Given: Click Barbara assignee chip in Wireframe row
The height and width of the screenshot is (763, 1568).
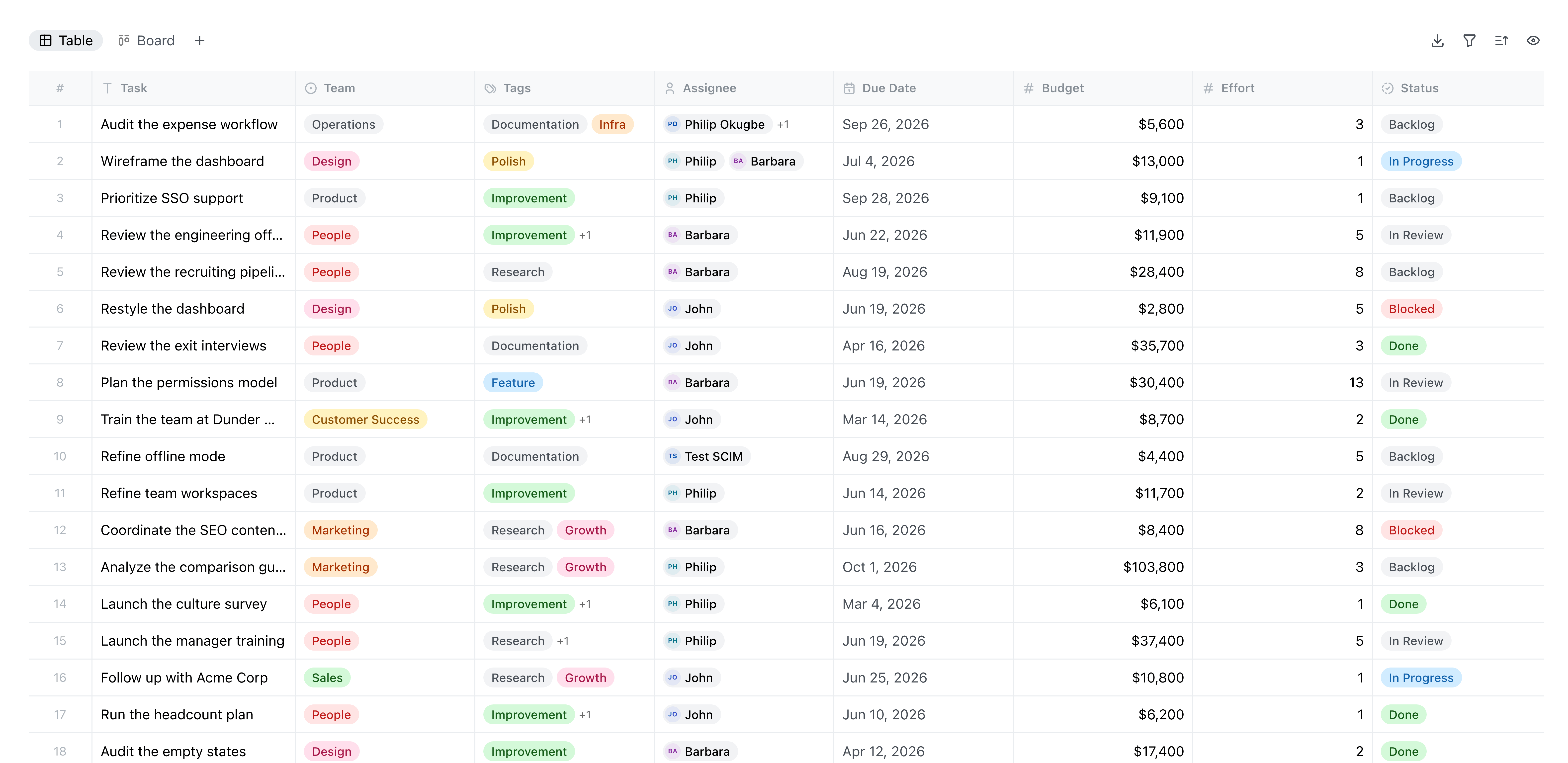Looking at the screenshot, I should [766, 161].
